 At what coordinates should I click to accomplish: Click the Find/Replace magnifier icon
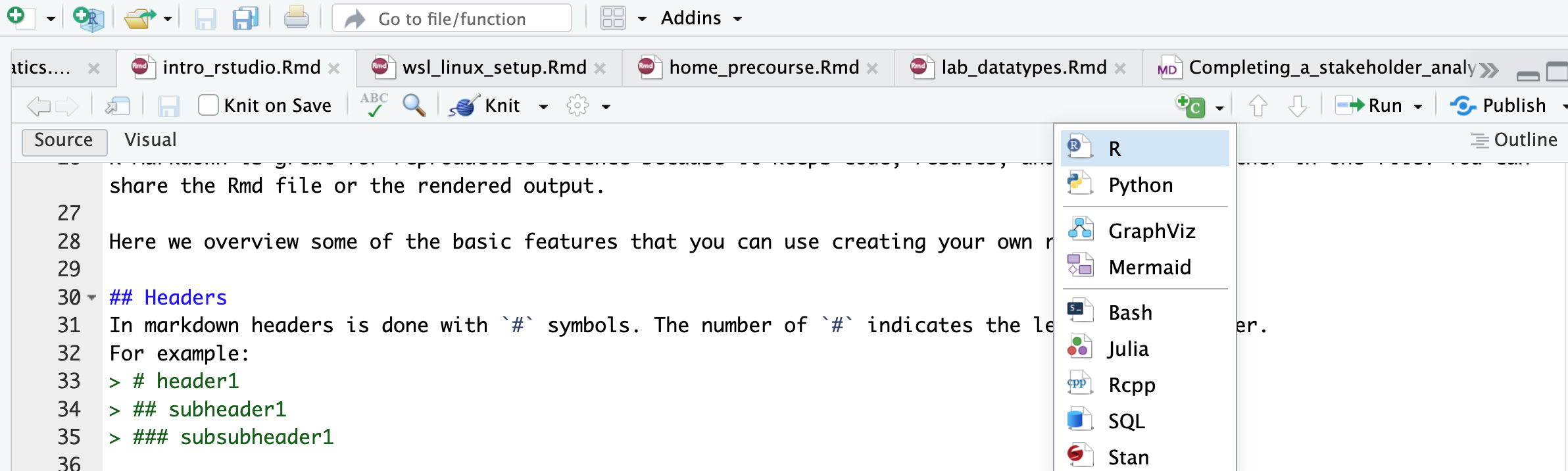[x=414, y=105]
